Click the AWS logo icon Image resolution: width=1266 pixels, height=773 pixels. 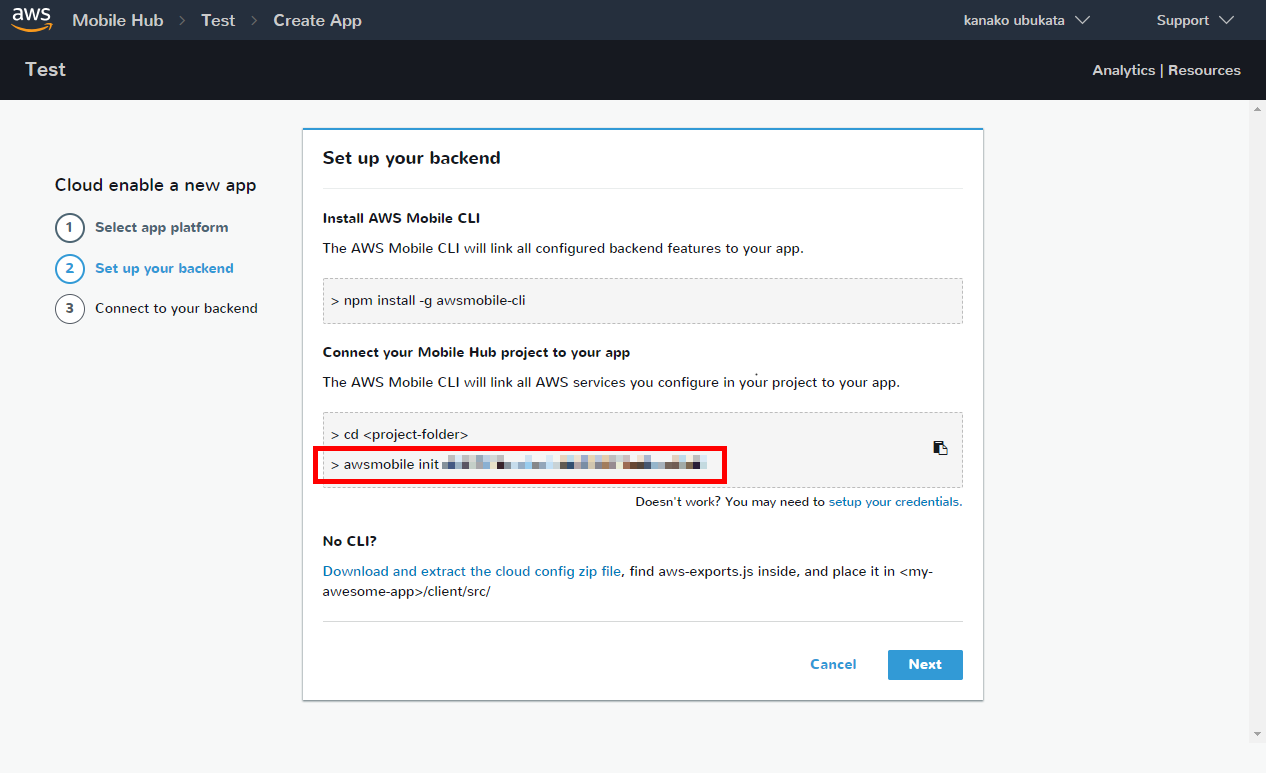tap(32, 19)
